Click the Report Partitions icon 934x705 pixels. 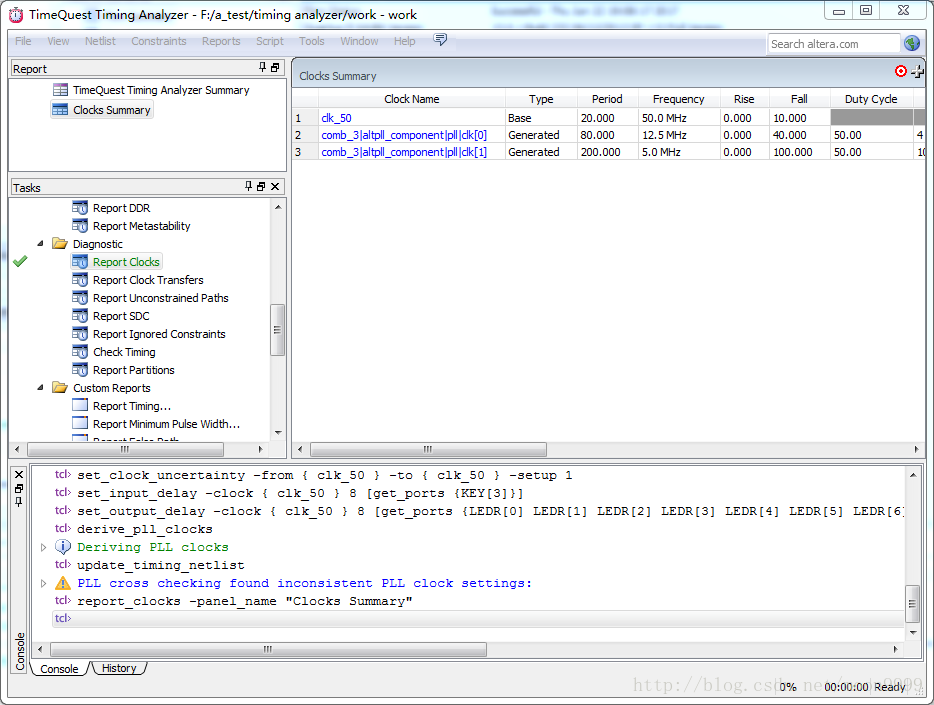(80, 370)
